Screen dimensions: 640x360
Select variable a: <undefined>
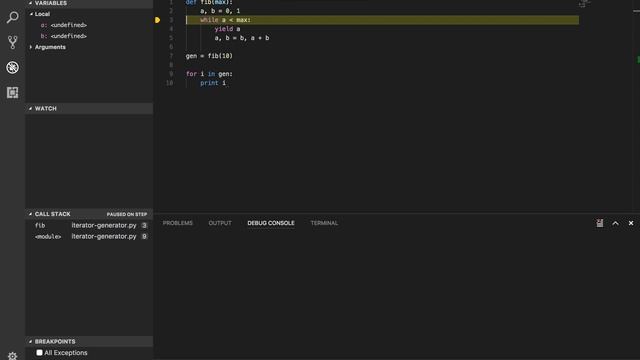coord(64,25)
